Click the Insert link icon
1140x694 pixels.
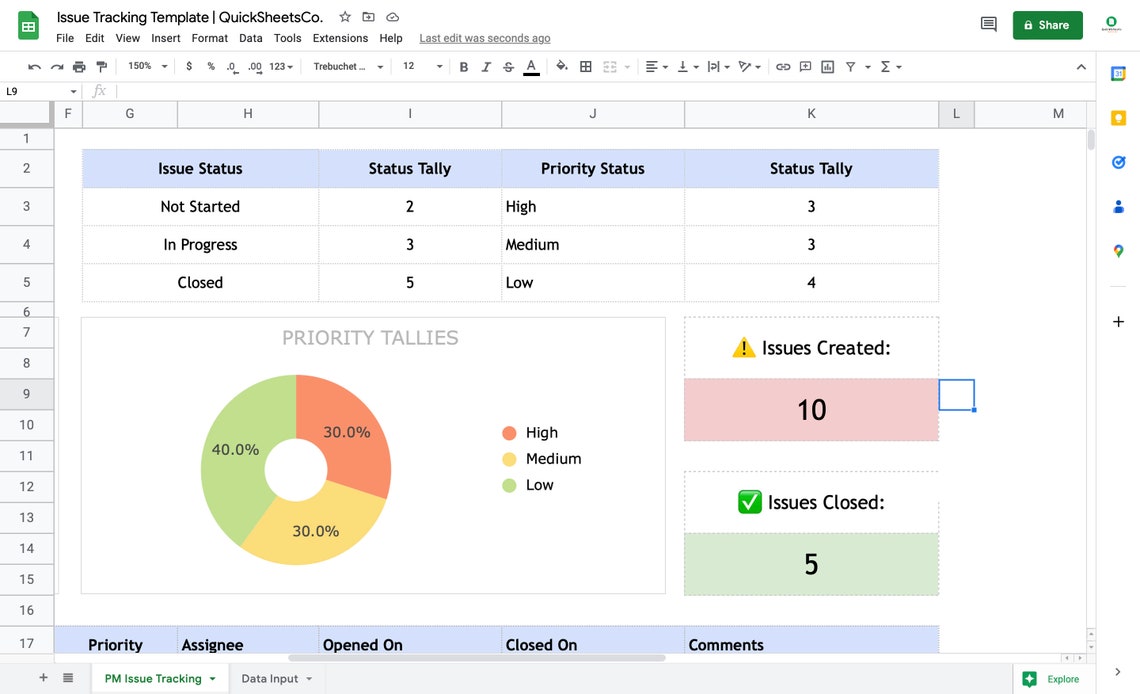tap(783, 67)
